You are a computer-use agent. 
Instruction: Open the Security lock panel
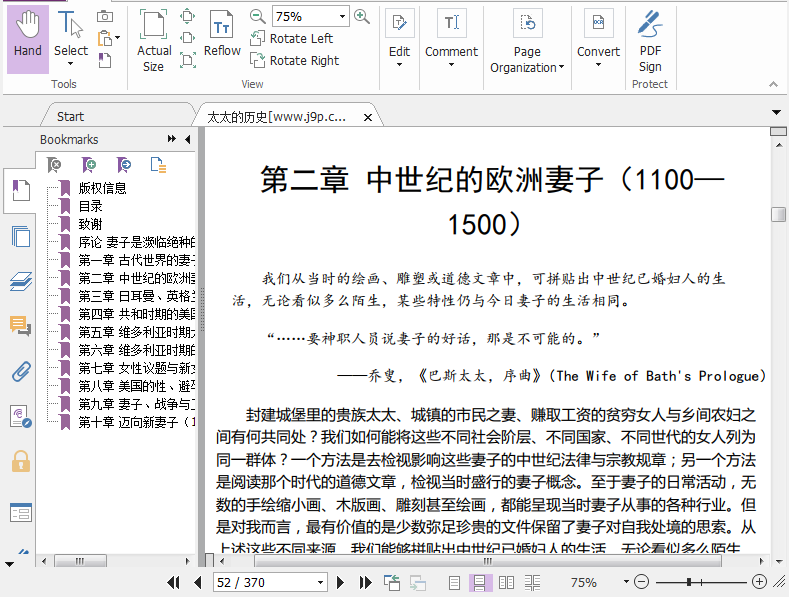pos(20,461)
